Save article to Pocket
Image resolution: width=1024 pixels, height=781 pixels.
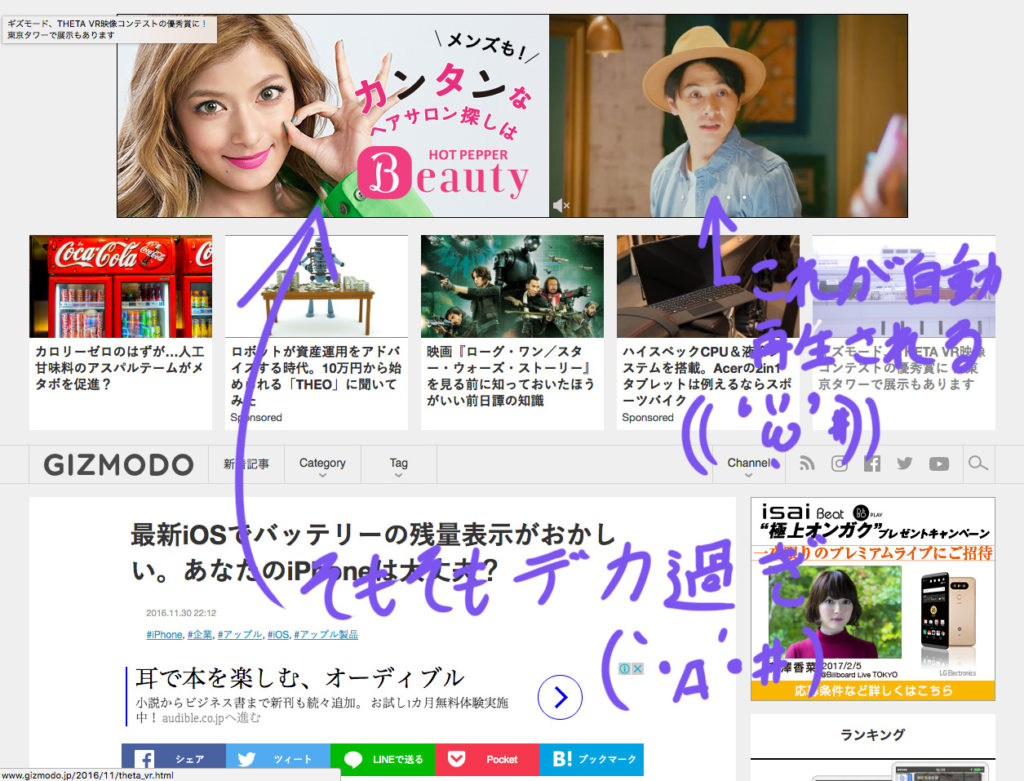click(x=487, y=759)
